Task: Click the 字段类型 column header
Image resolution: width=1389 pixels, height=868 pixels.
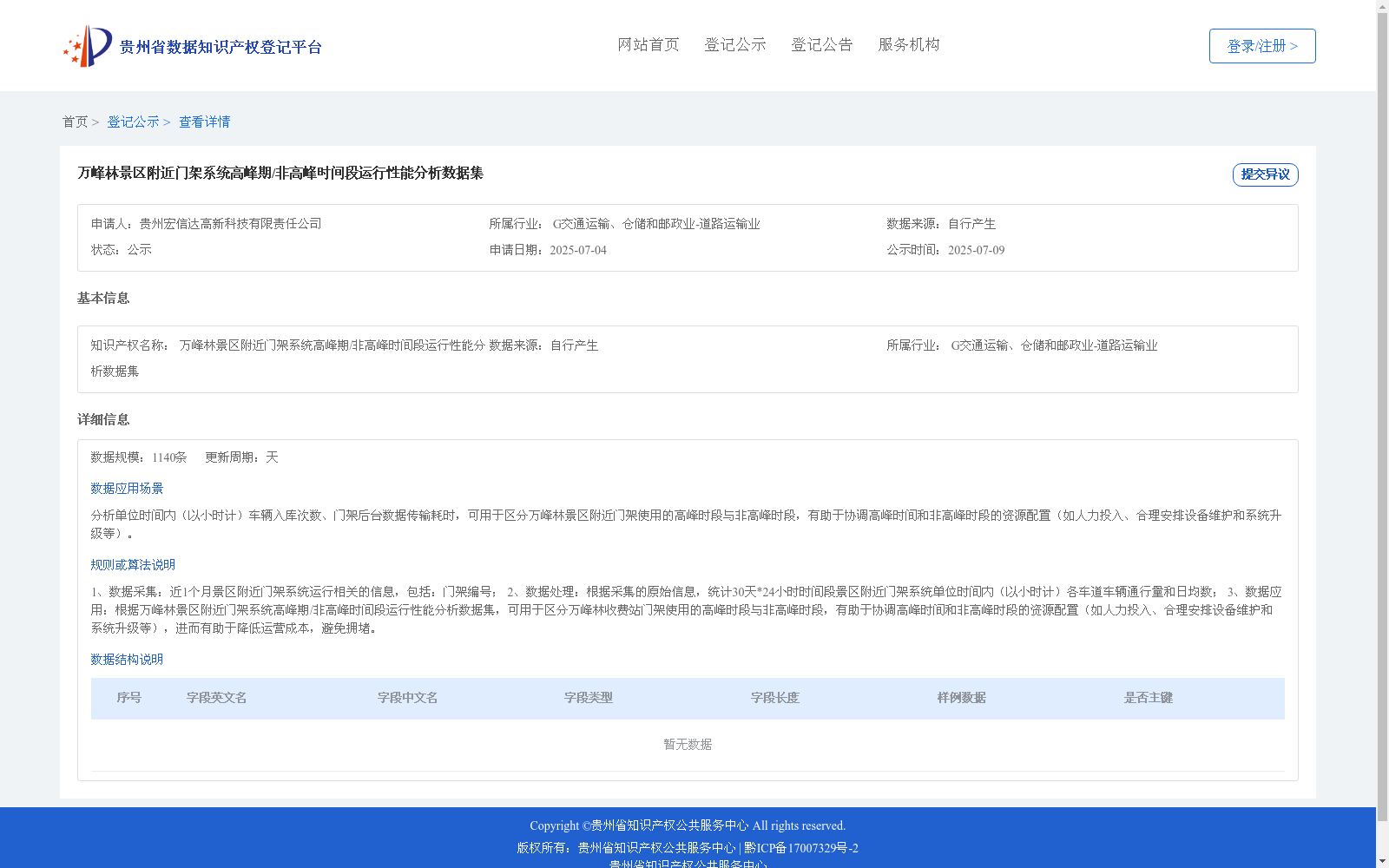Action: click(589, 698)
